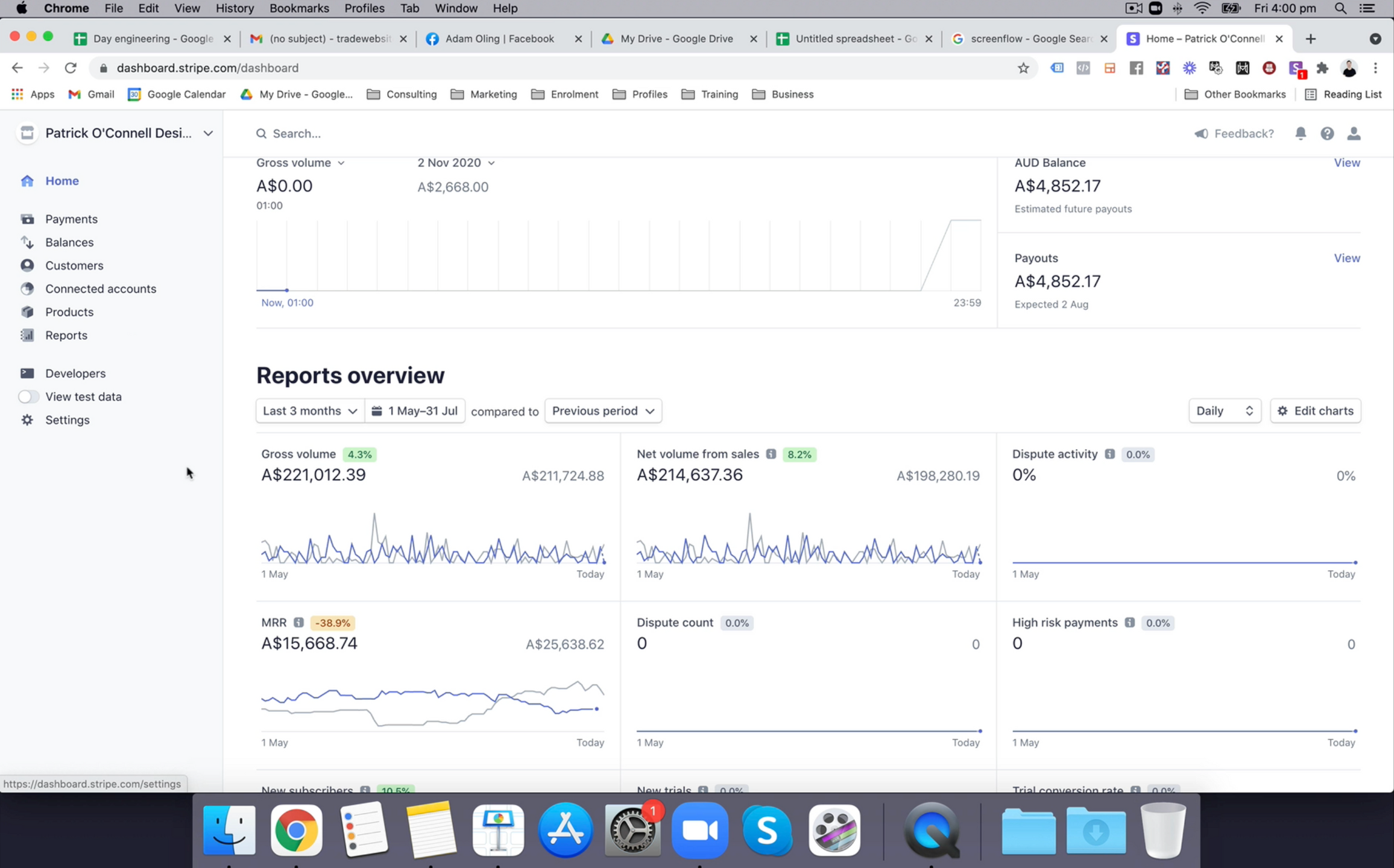Click info icon next to High risk payments
This screenshot has width=1394, height=868.
pos(1129,623)
